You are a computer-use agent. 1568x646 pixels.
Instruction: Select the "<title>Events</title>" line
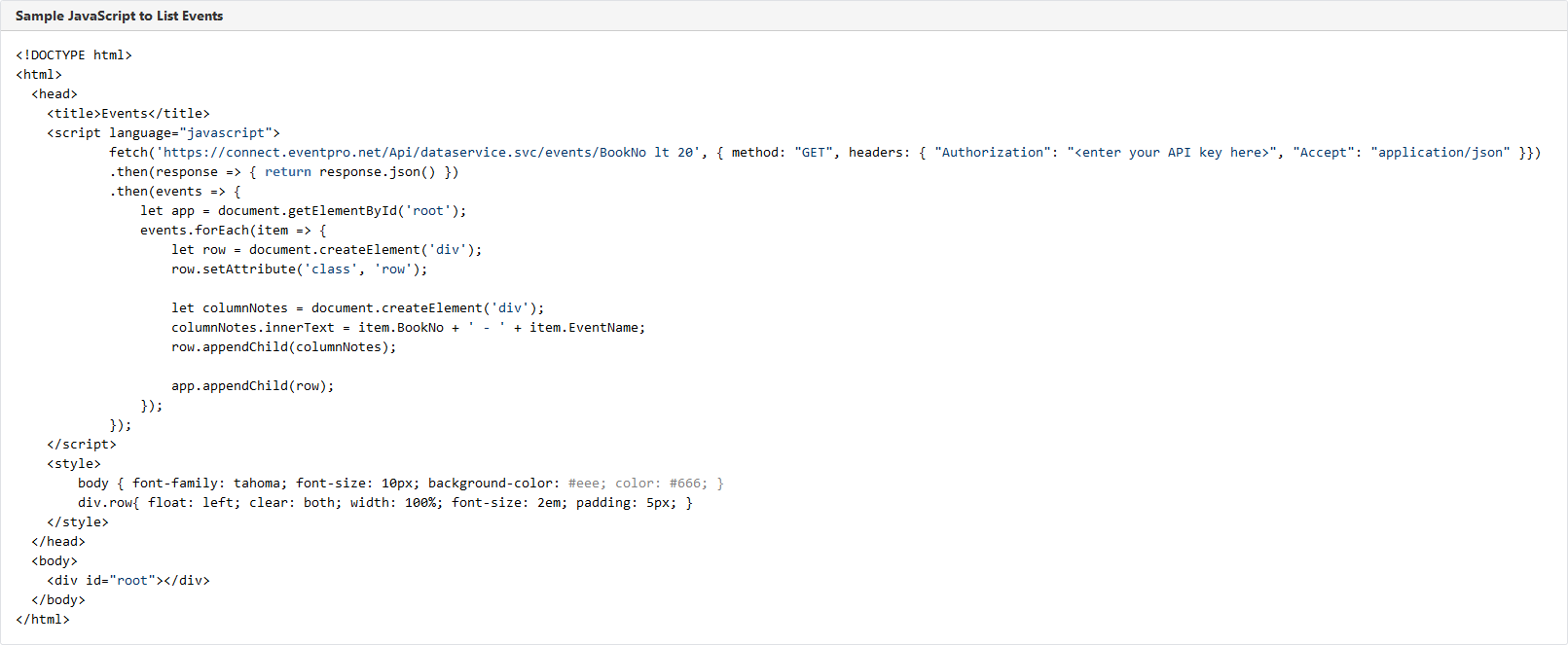[x=128, y=114]
